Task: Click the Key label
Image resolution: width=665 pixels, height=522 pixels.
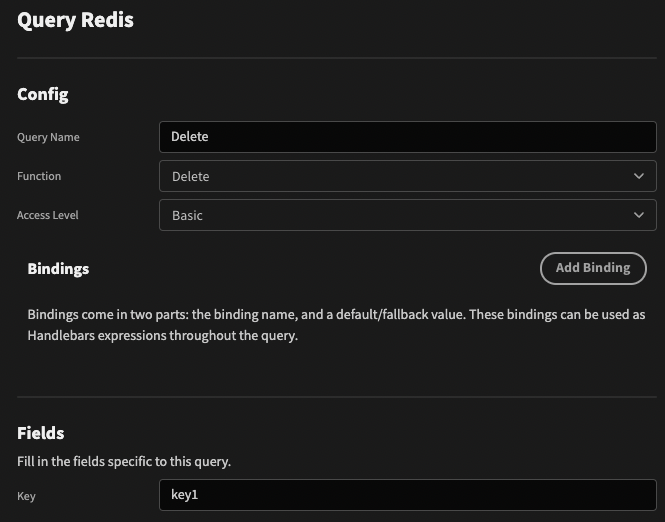Action: click(x=26, y=496)
